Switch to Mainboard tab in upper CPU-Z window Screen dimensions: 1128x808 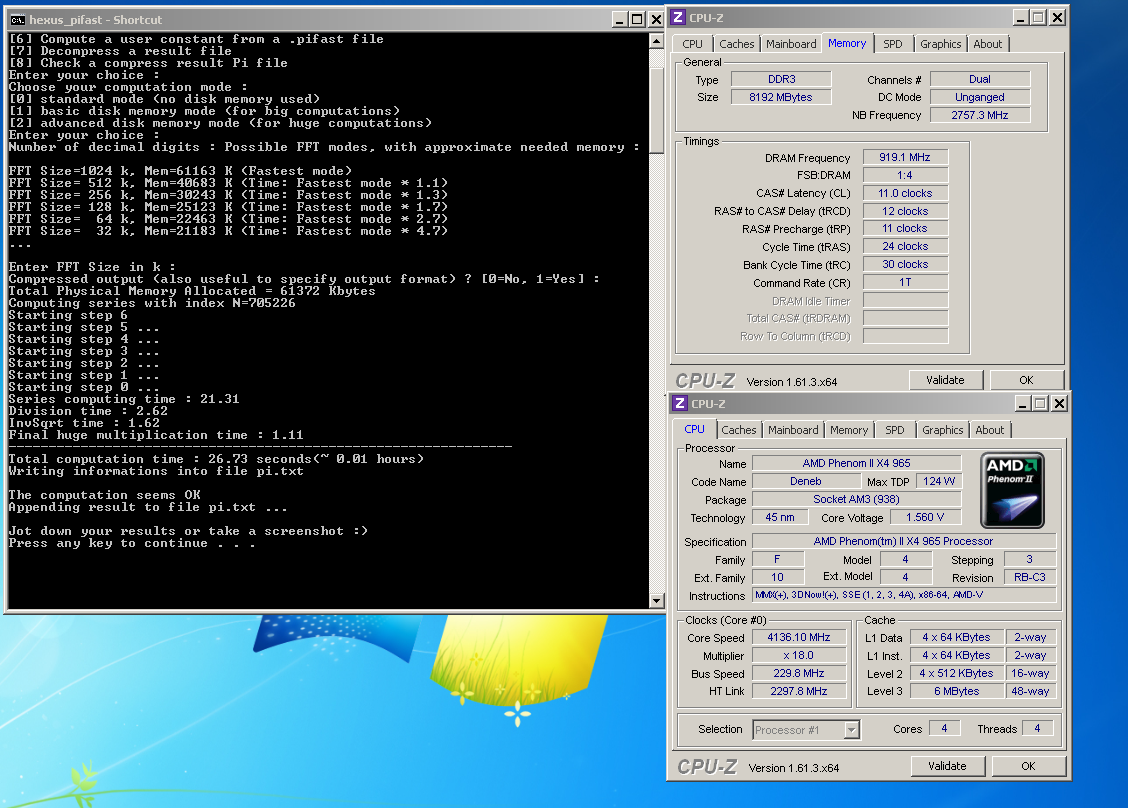(x=791, y=44)
